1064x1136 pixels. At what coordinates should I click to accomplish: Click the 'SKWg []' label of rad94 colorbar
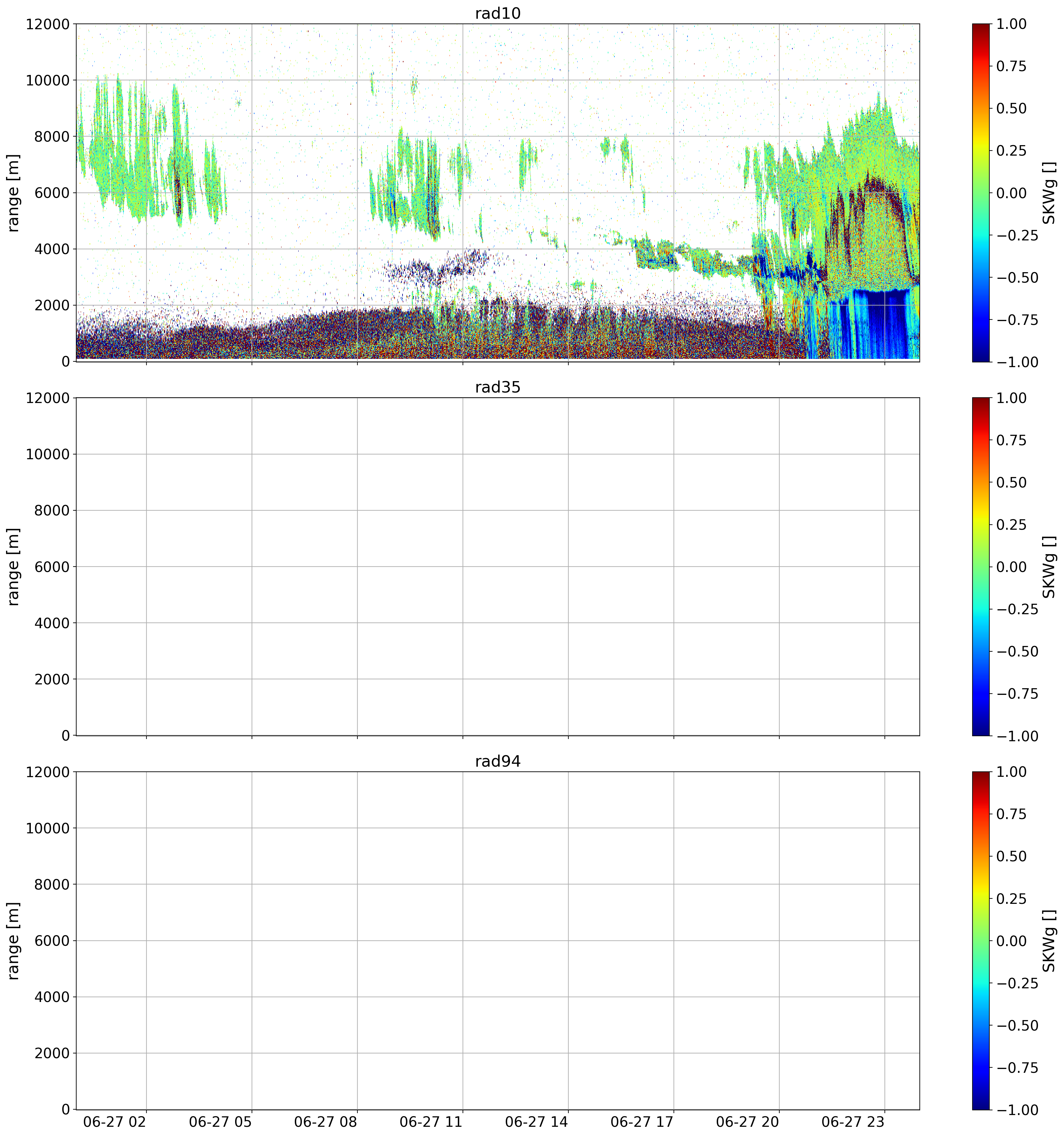pyautogui.click(x=1048, y=941)
